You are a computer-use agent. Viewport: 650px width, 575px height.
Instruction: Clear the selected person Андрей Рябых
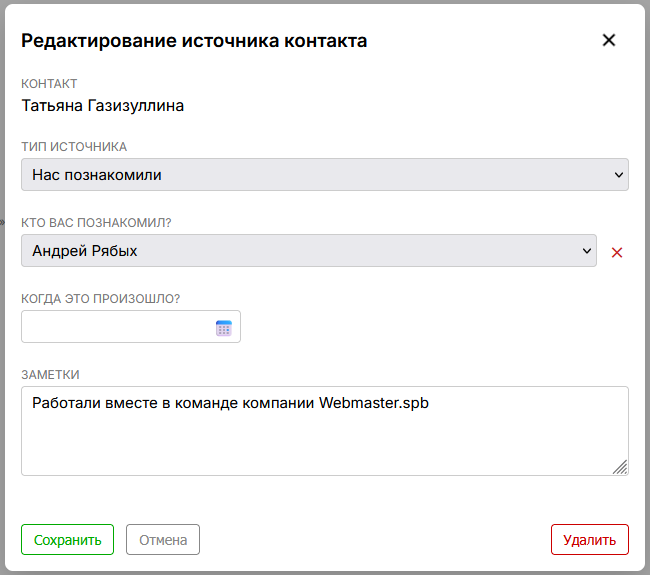tap(617, 252)
